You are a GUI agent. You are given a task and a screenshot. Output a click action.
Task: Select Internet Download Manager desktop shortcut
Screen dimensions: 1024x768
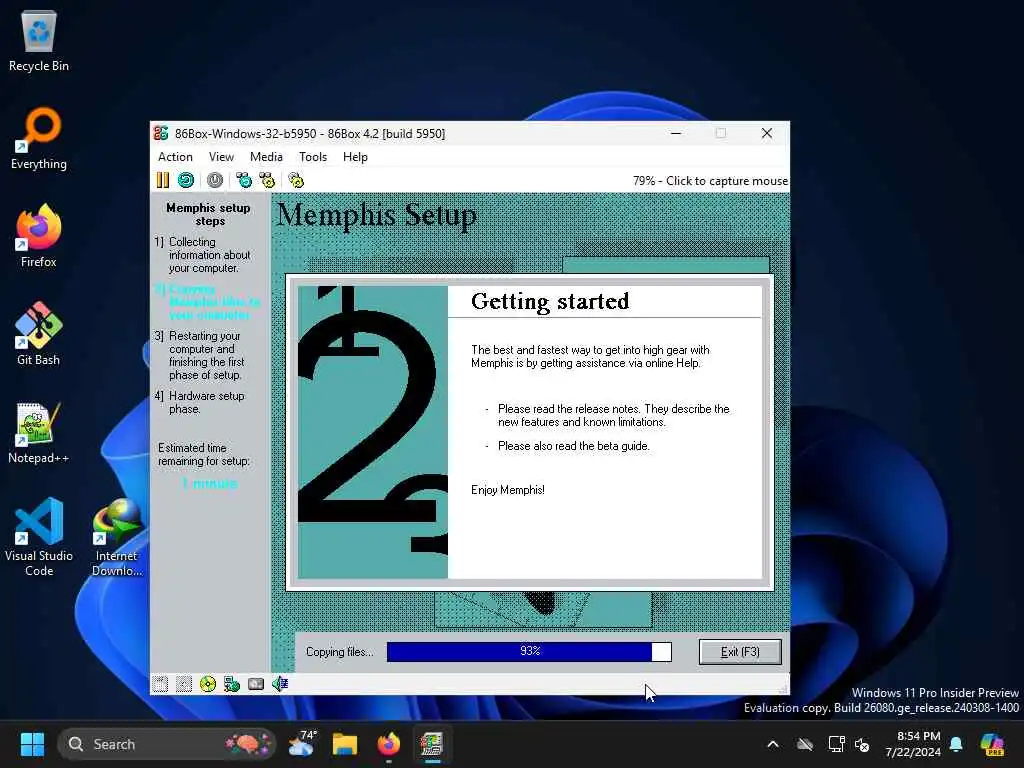pyautogui.click(x=117, y=537)
